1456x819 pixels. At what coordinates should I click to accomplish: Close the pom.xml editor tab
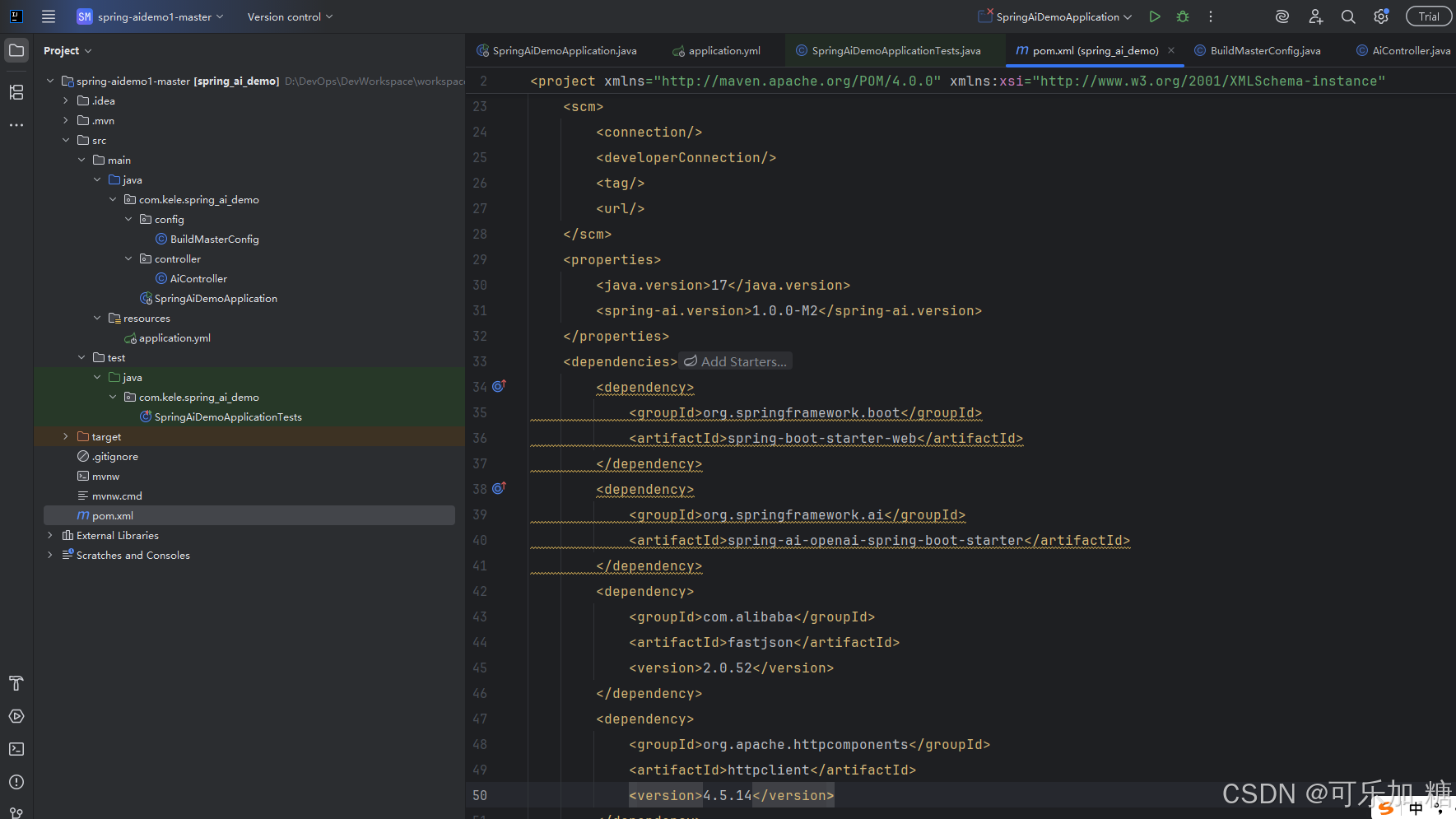click(x=1171, y=50)
